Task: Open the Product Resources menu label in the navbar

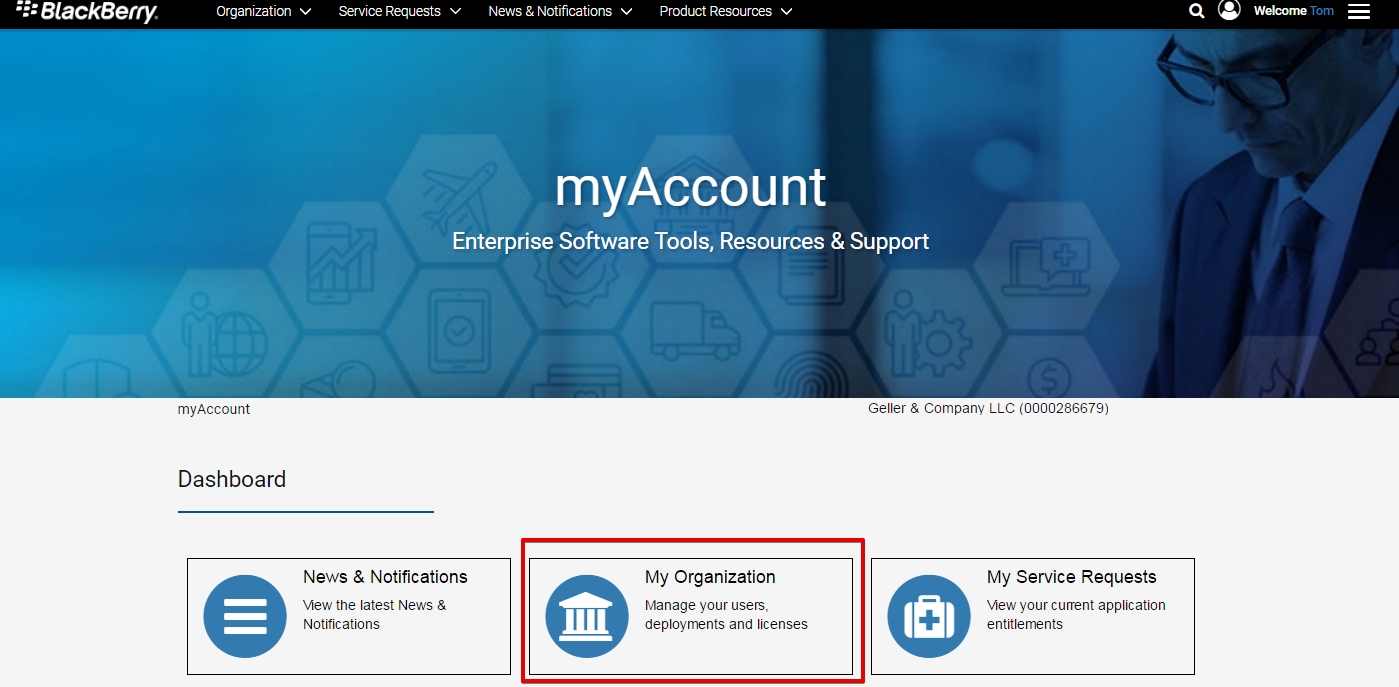Action: (x=715, y=11)
